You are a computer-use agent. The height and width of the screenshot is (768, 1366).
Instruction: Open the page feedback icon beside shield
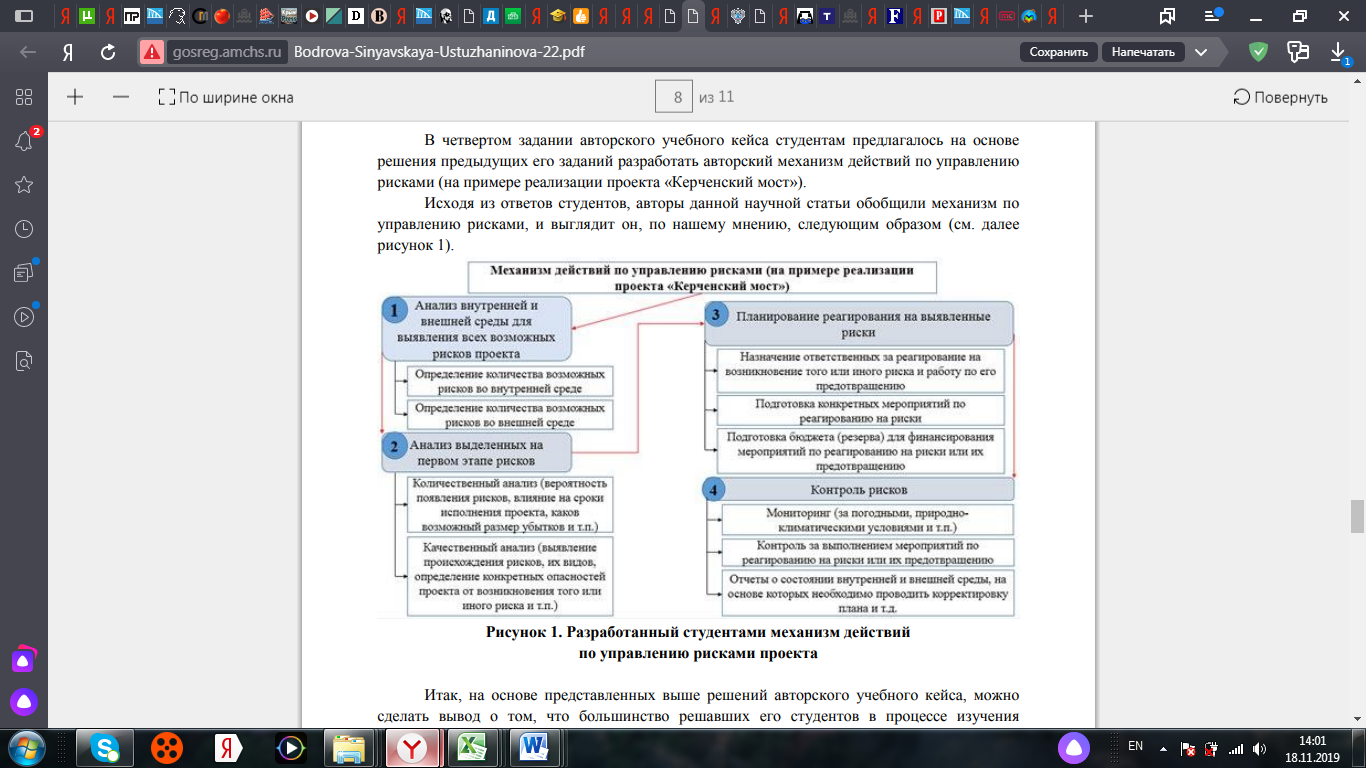1298,52
